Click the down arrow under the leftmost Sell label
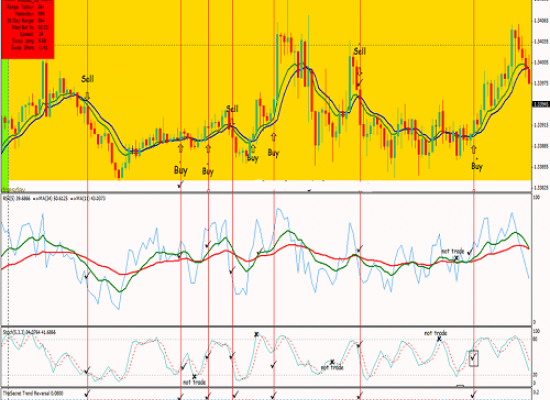Image resolution: width=550 pixels, height=400 pixels. (87, 96)
